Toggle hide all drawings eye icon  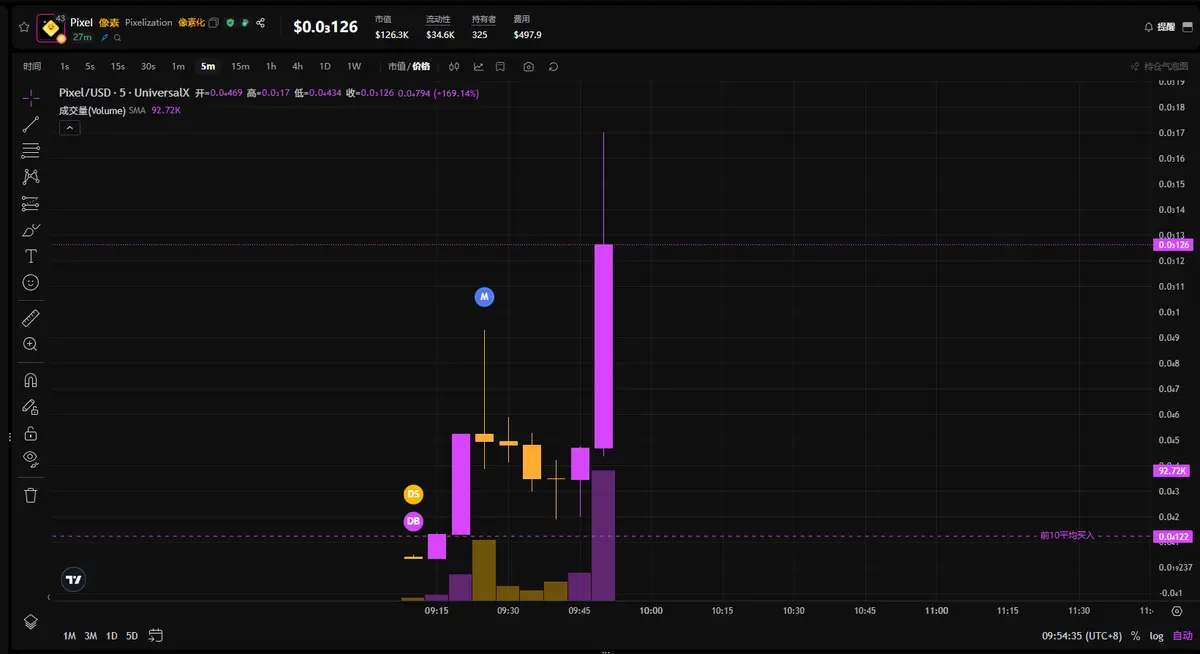point(31,459)
